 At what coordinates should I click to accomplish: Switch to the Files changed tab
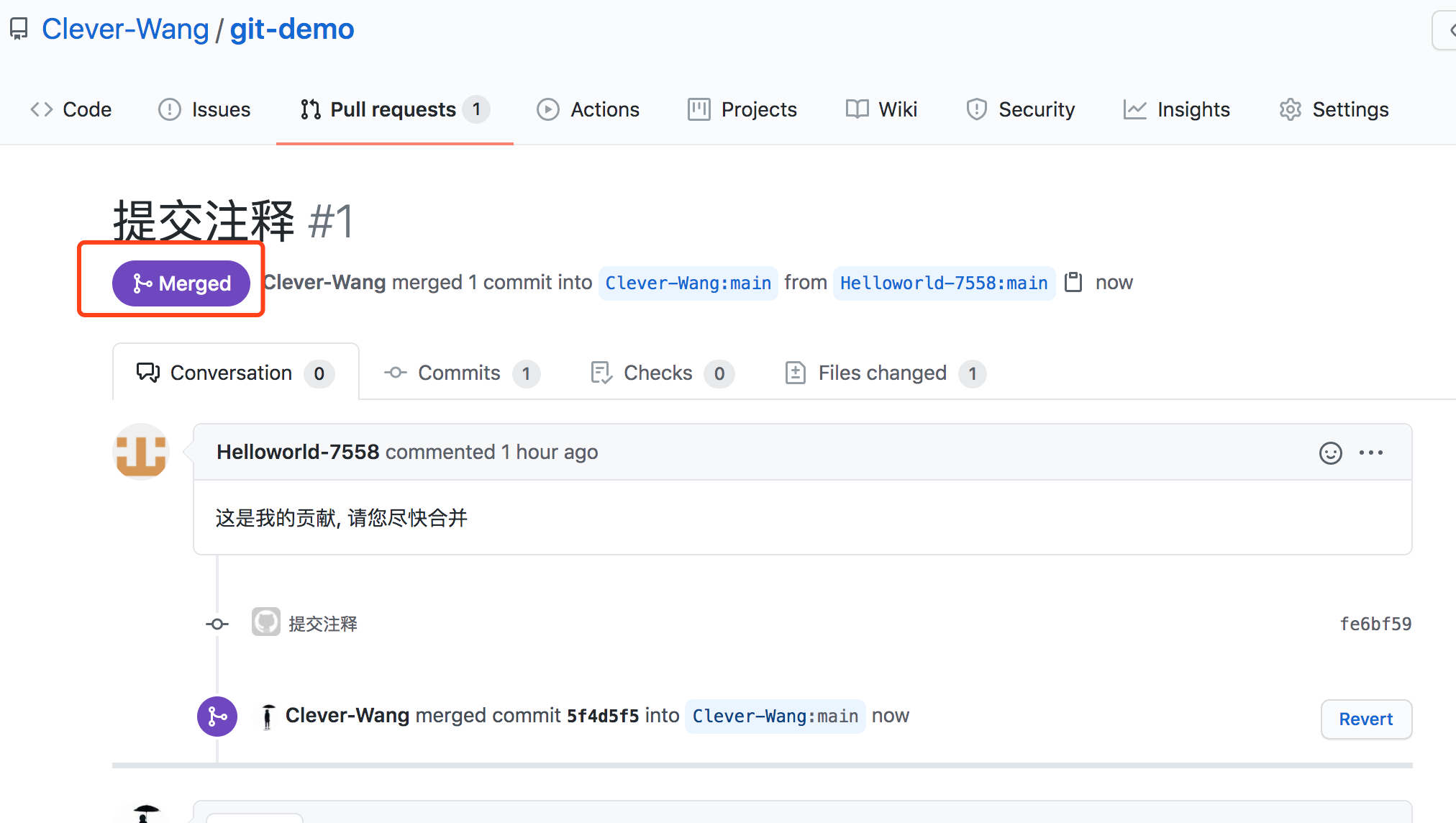pyautogui.click(x=882, y=373)
